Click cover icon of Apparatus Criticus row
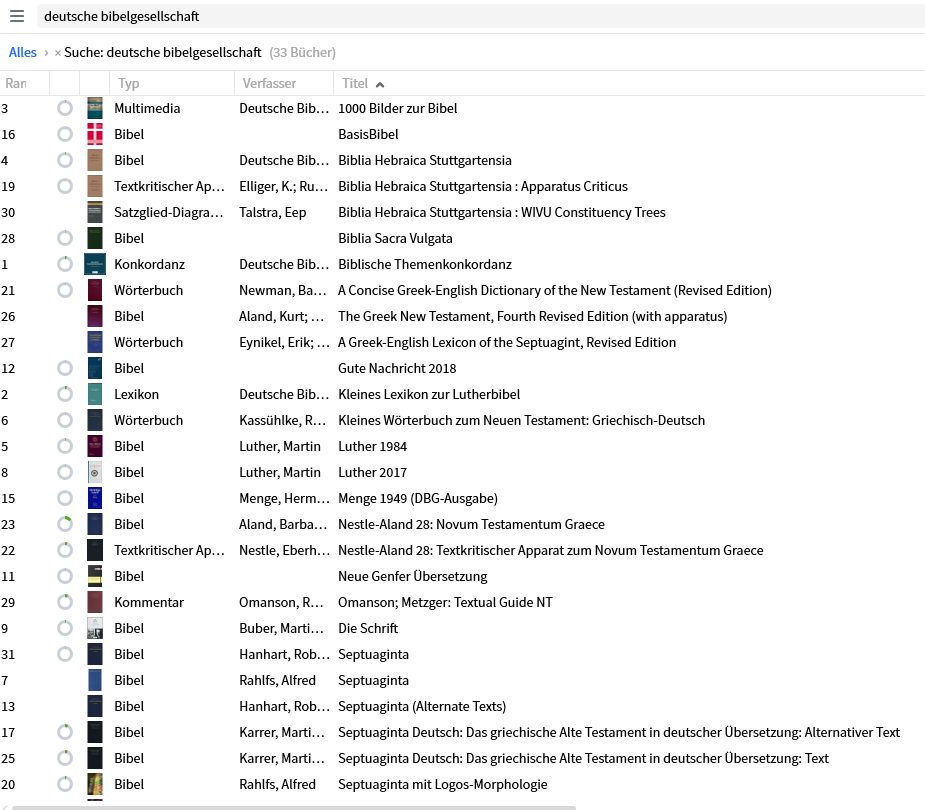The height and width of the screenshot is (810, 925). tap(94, 186)
